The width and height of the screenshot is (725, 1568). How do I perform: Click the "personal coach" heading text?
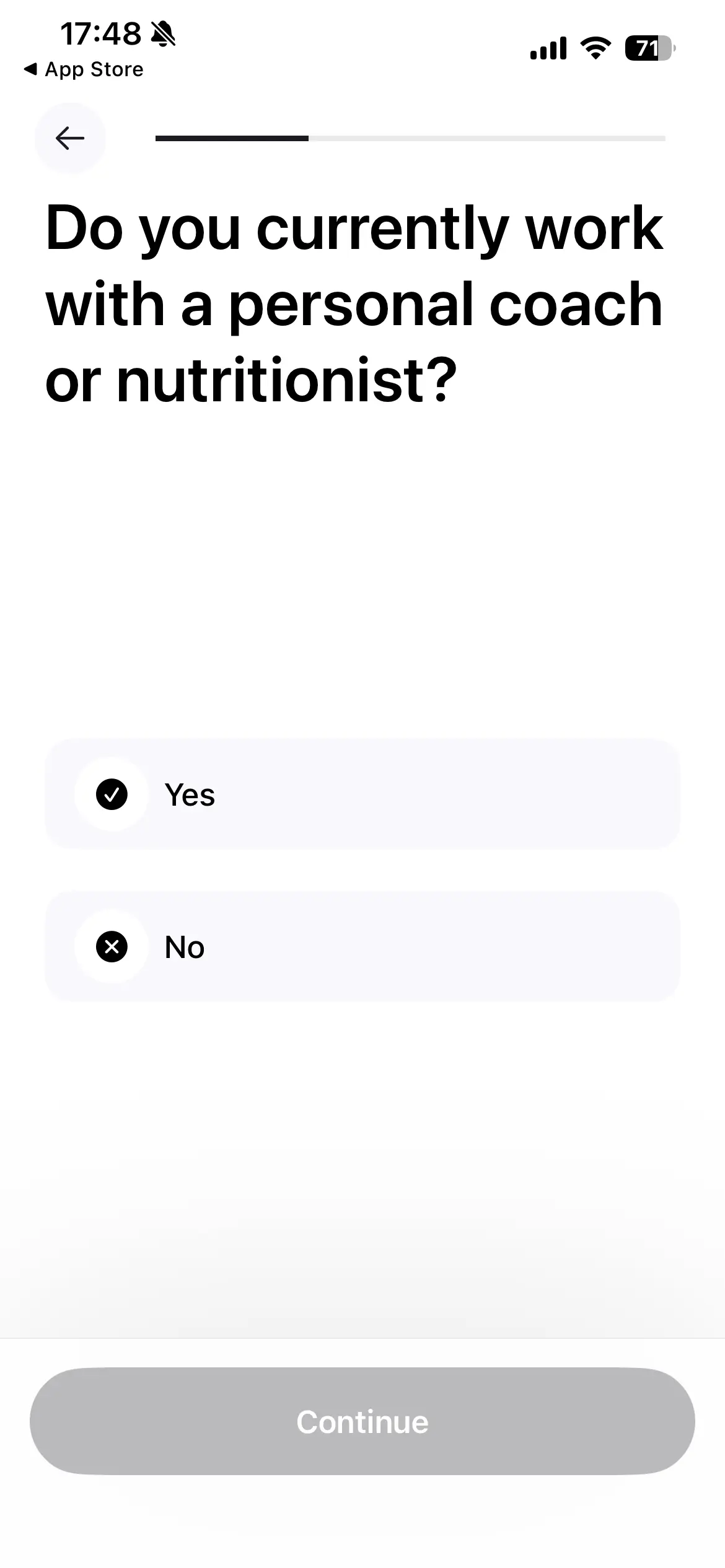(x=446, y=304)
